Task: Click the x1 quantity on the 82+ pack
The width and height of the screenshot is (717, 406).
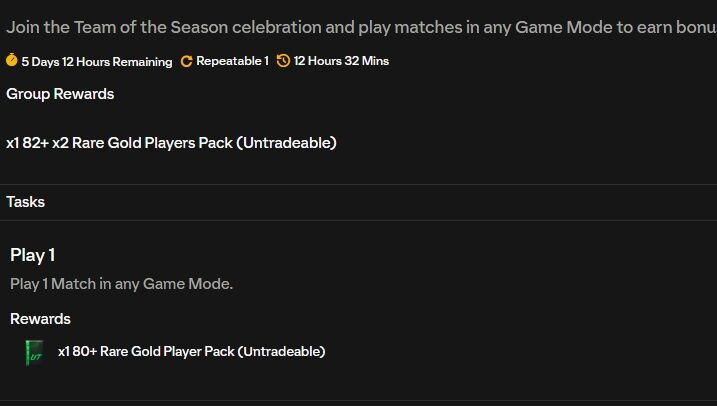Action: pos(12,143)
